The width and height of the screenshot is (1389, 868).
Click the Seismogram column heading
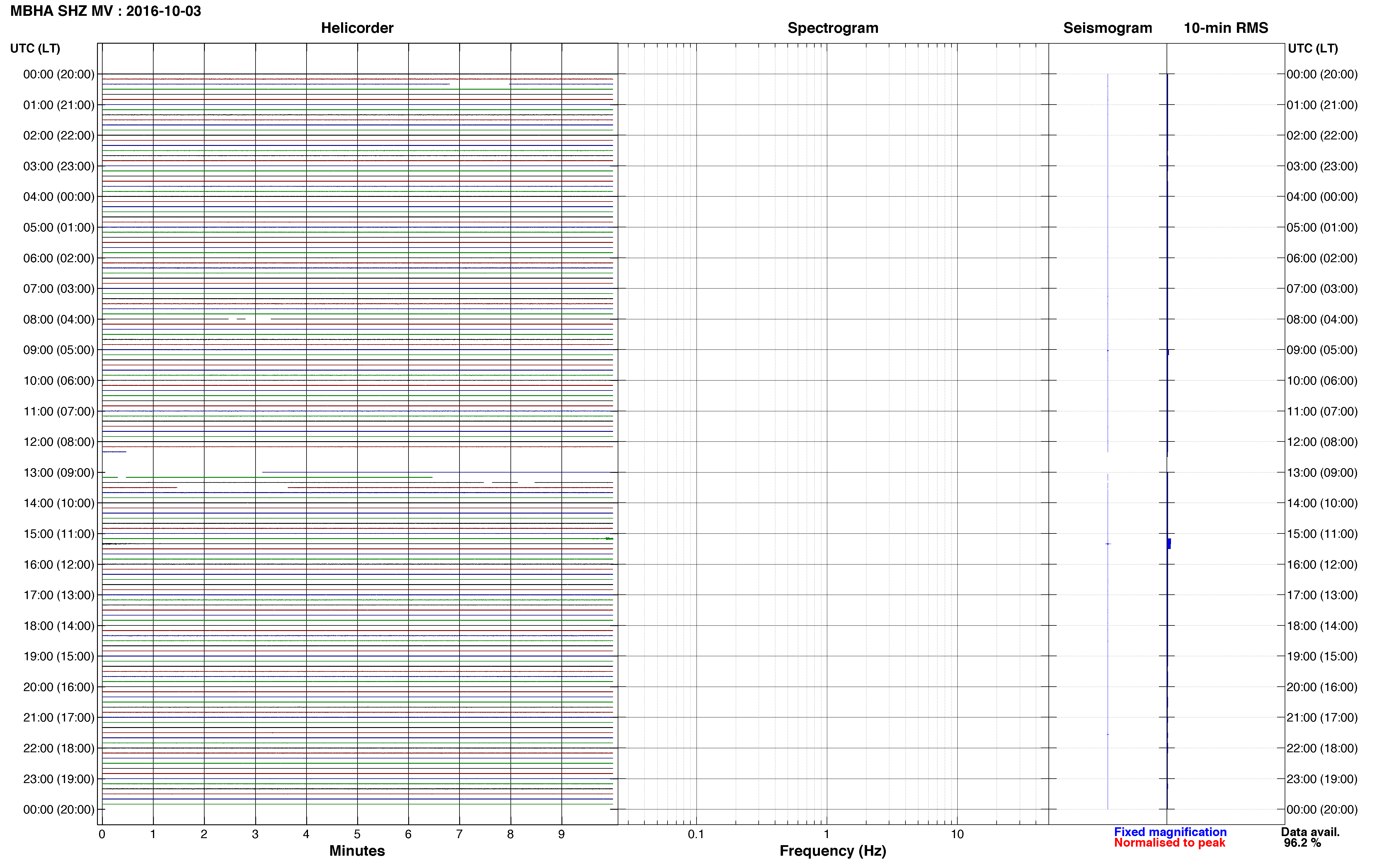[x=1108, y=28]
